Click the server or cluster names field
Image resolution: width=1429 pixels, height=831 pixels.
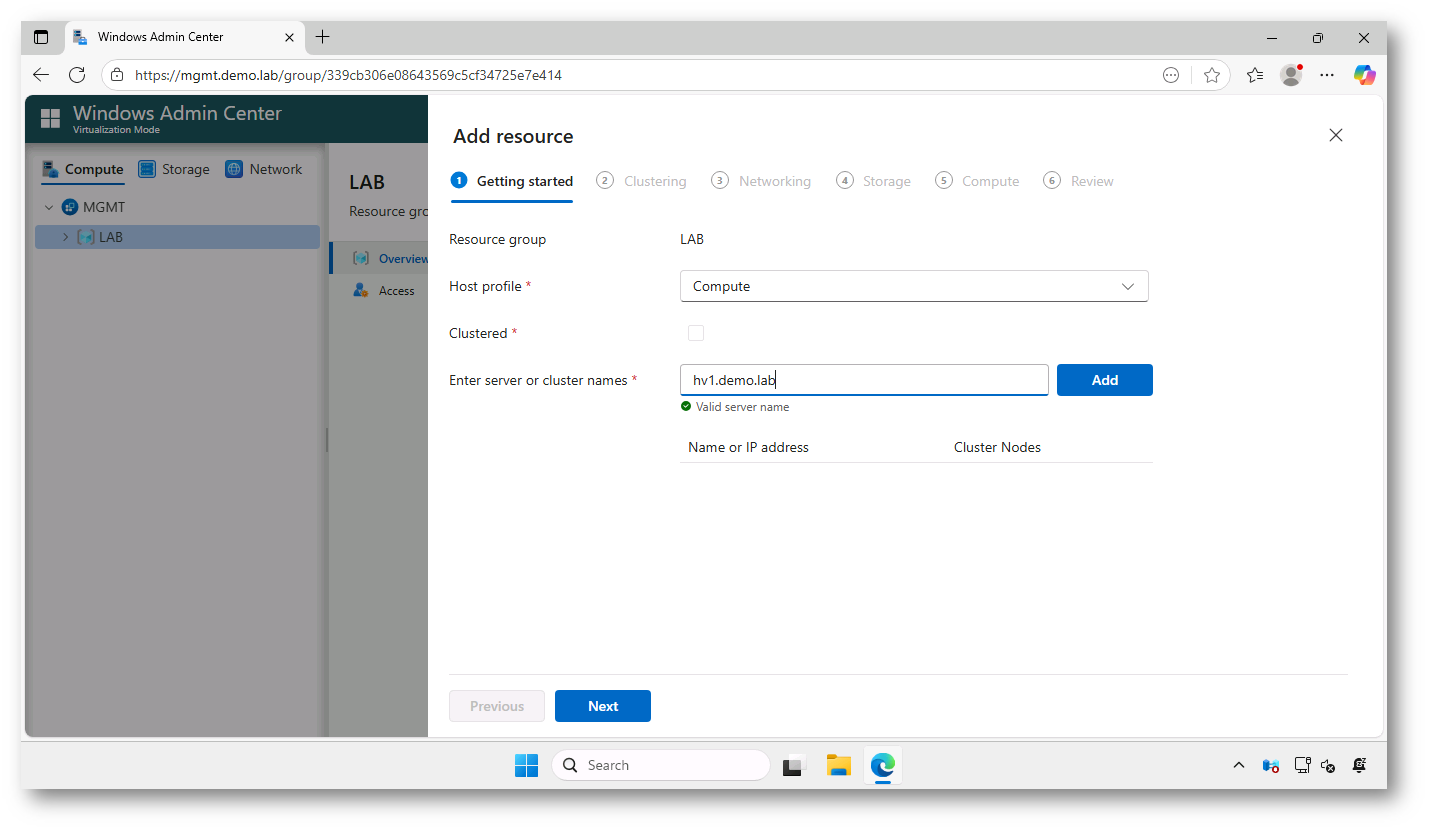(863, 380)
